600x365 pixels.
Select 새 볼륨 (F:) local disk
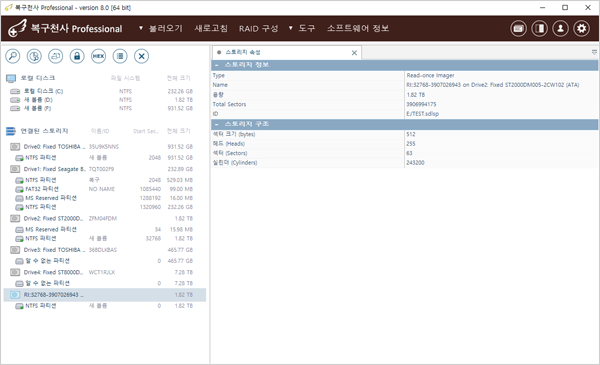pyautogui.click(x=104, y=108)
